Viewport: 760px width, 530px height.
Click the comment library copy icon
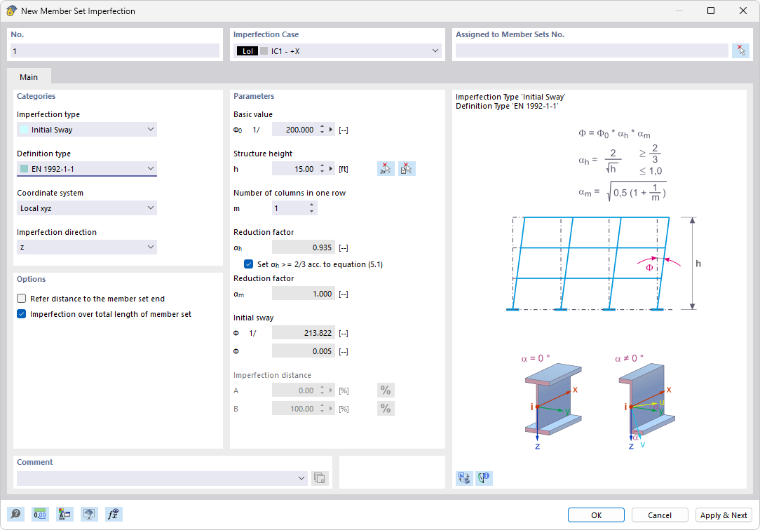coord(319,478)
